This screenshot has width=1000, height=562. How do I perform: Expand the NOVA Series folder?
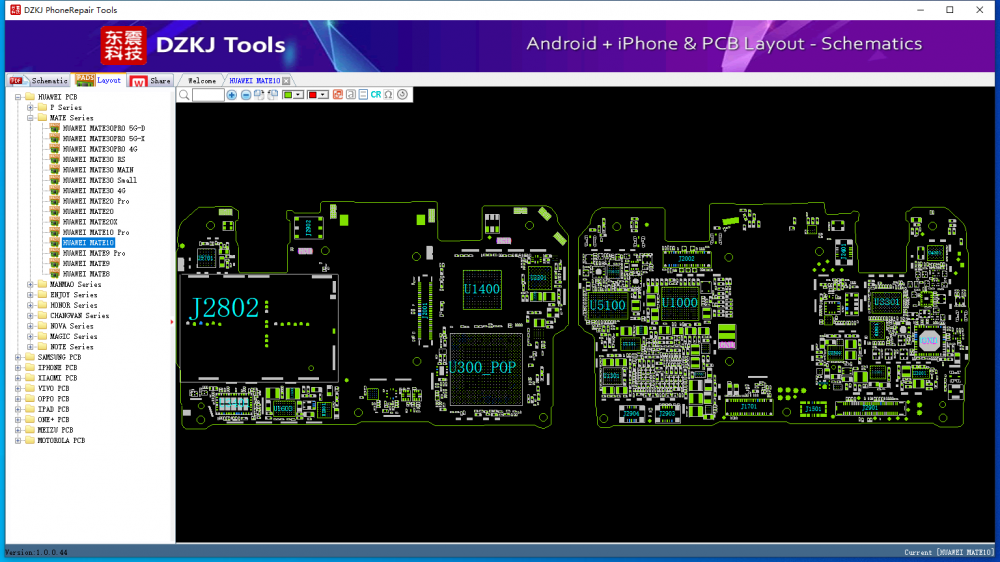tap(30, 326)
